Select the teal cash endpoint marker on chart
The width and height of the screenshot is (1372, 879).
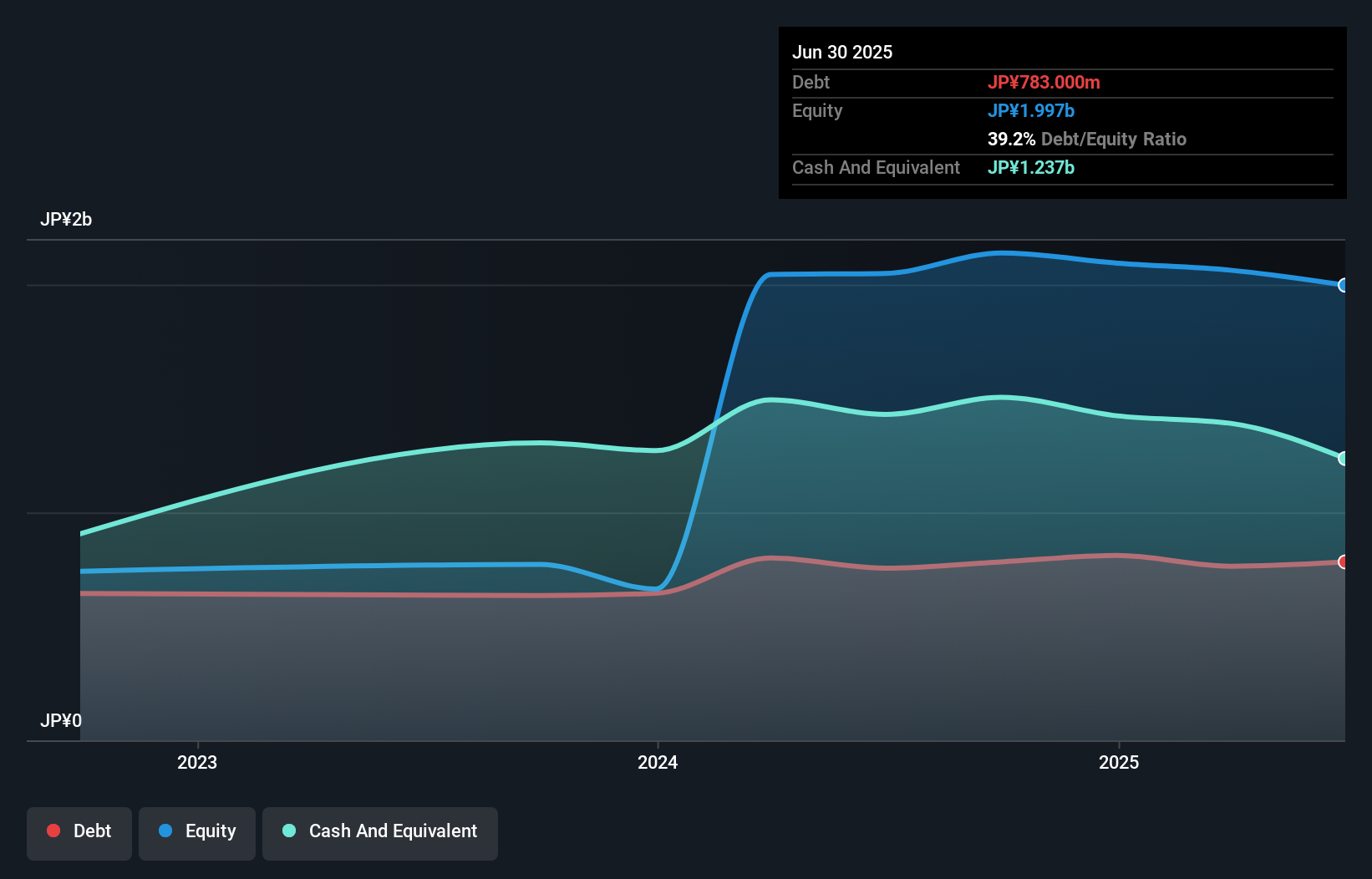pos(1342,457)
